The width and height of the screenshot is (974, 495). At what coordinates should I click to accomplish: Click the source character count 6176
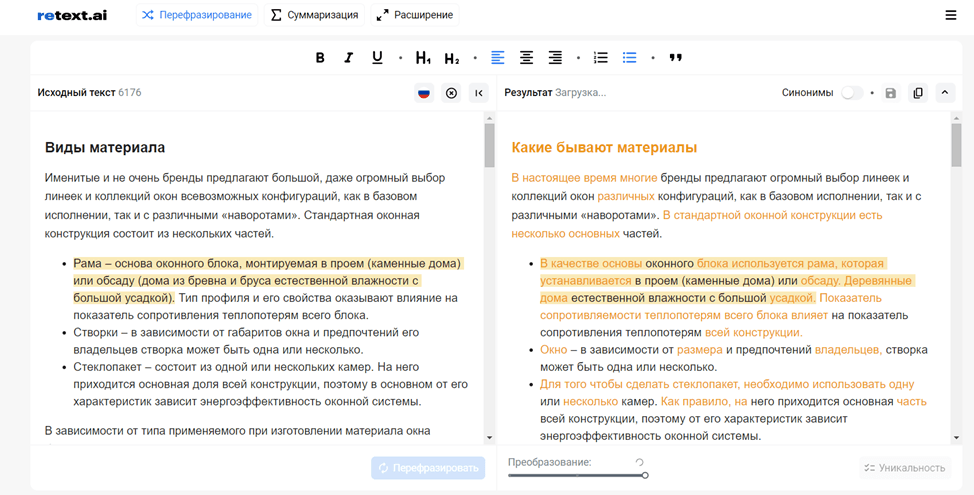click(130, 93)
